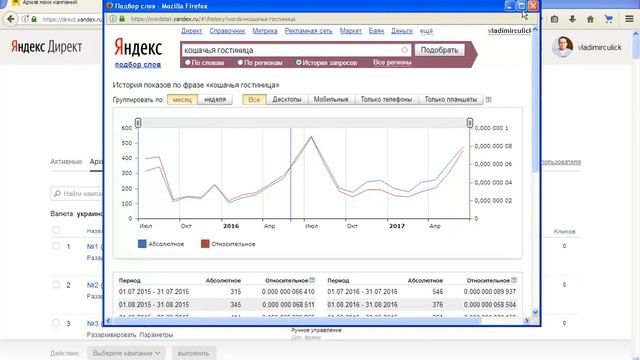The height and width of the screenshot is (360, 640).
Task: Check the select-all campaigns checkbox
Action: (56, 230)
